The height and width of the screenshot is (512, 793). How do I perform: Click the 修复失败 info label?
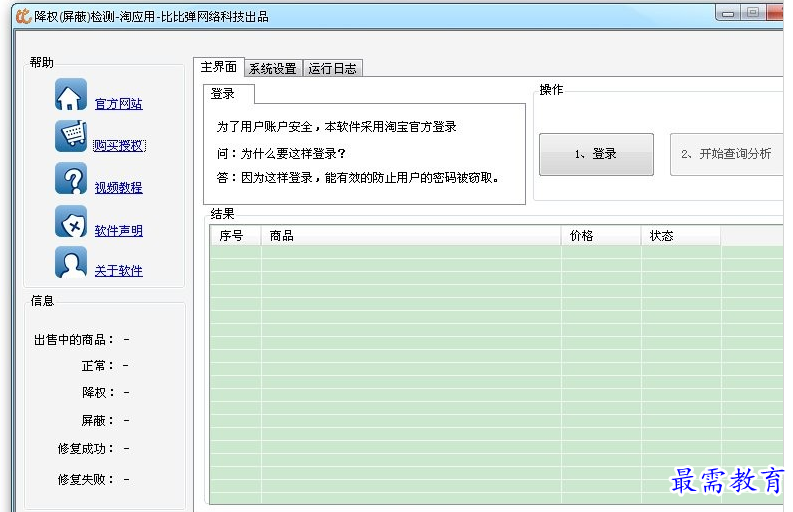point(86,479)
